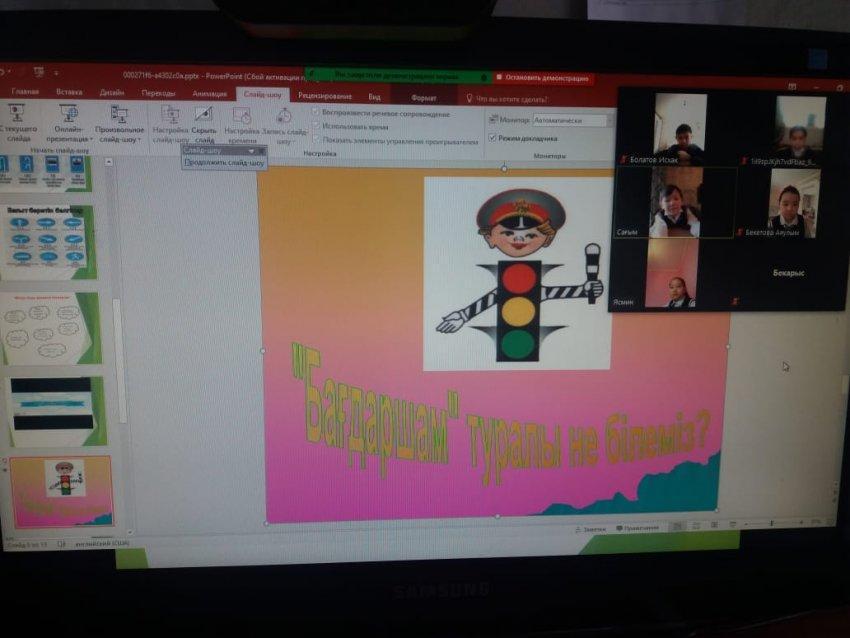This screenshot has height=638, width=850.
Task: Select the traffic light slide thumbnail
Action: (61, 491)
